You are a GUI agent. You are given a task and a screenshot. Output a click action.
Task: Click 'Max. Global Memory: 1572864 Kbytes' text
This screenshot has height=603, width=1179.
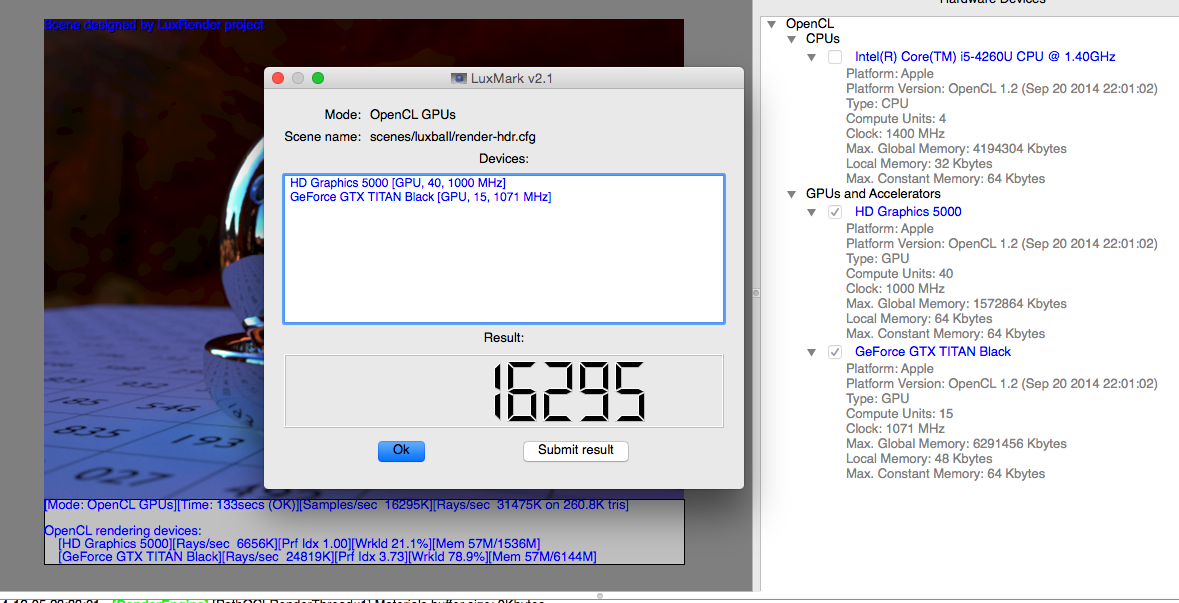[956, 304]
